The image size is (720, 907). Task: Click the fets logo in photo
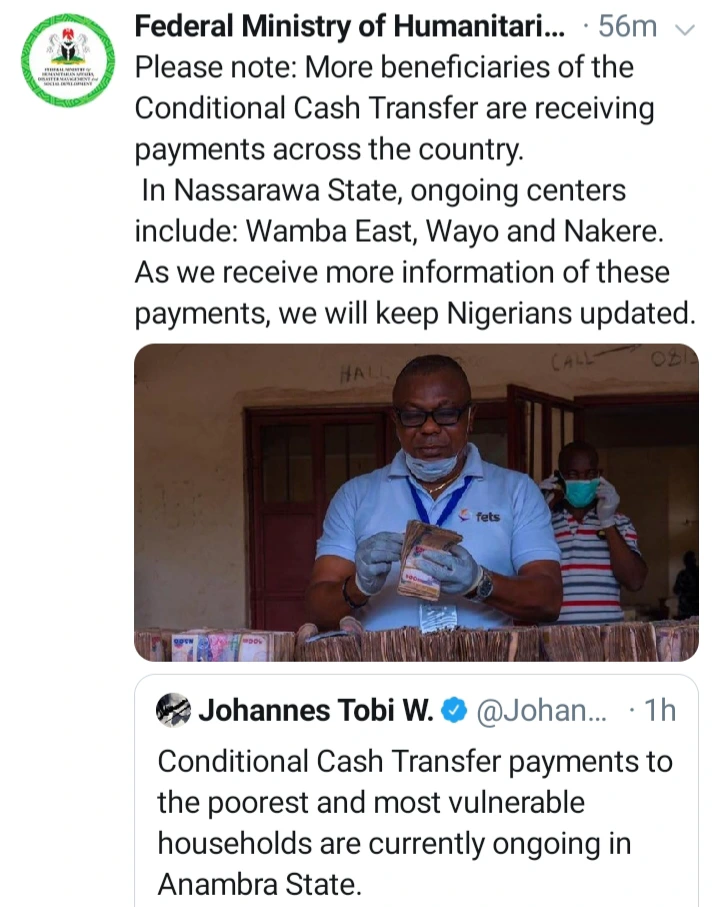pyautogui.click(x=479, y=515)
